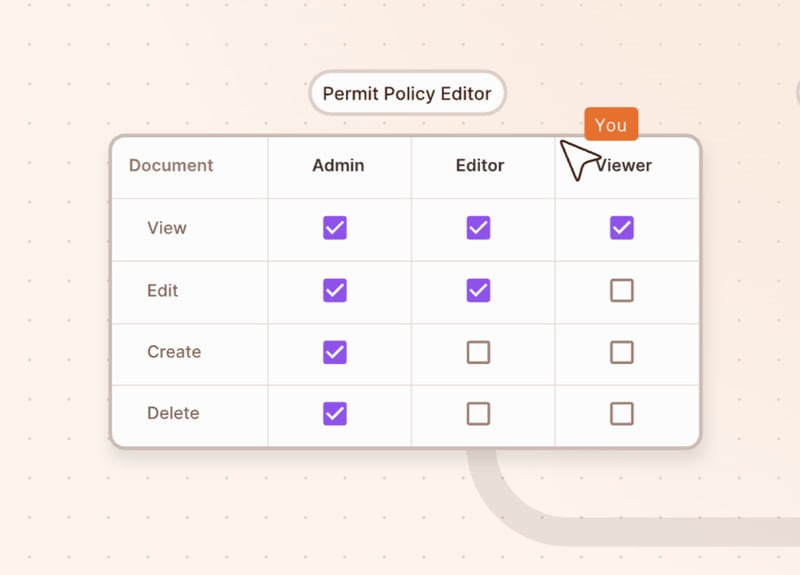This screenshot has height=575, width=800.
Task: Enable Editor Create permission
Action: (x=478, y=352)
